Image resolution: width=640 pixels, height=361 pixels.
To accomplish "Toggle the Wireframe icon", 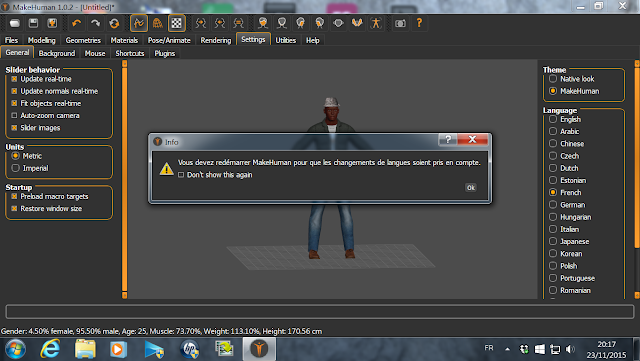I will pos(158,23).
